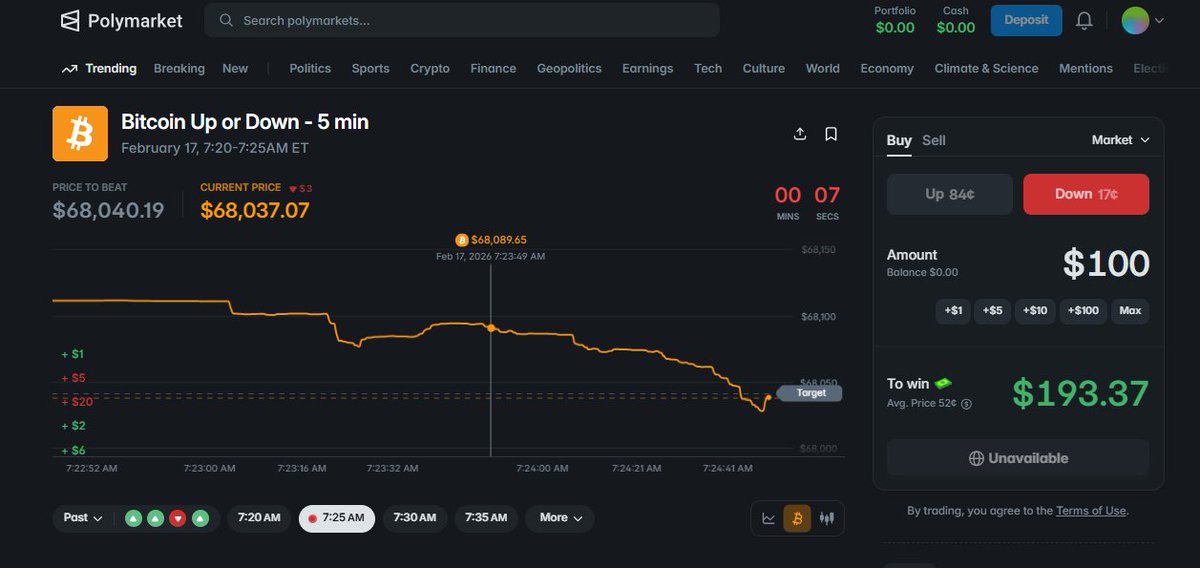Click the price to beat $68,040.19

pos(108,210)
